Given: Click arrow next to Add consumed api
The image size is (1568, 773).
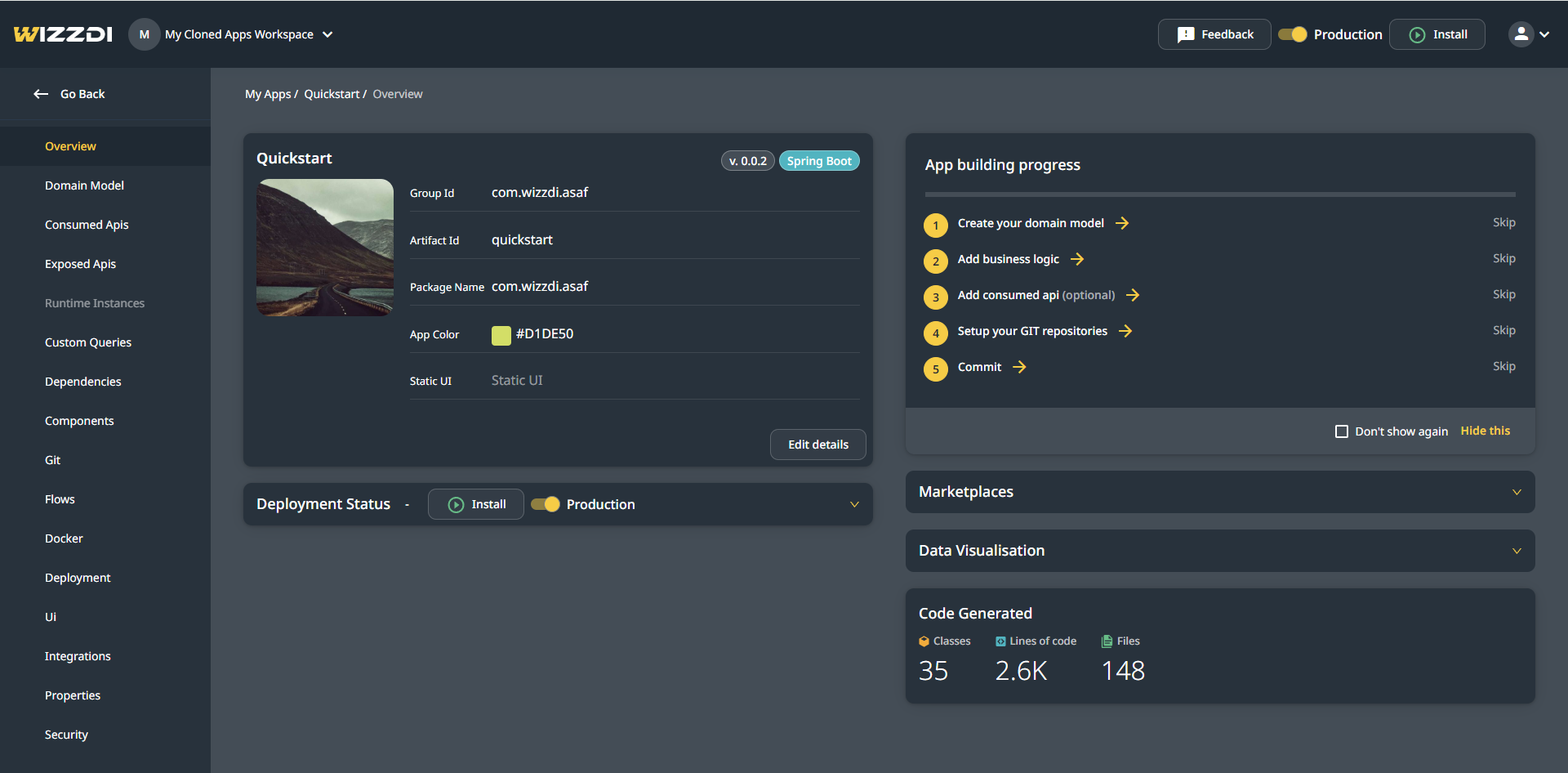Looking at the screenshot, I should (x=1133, y=295).
